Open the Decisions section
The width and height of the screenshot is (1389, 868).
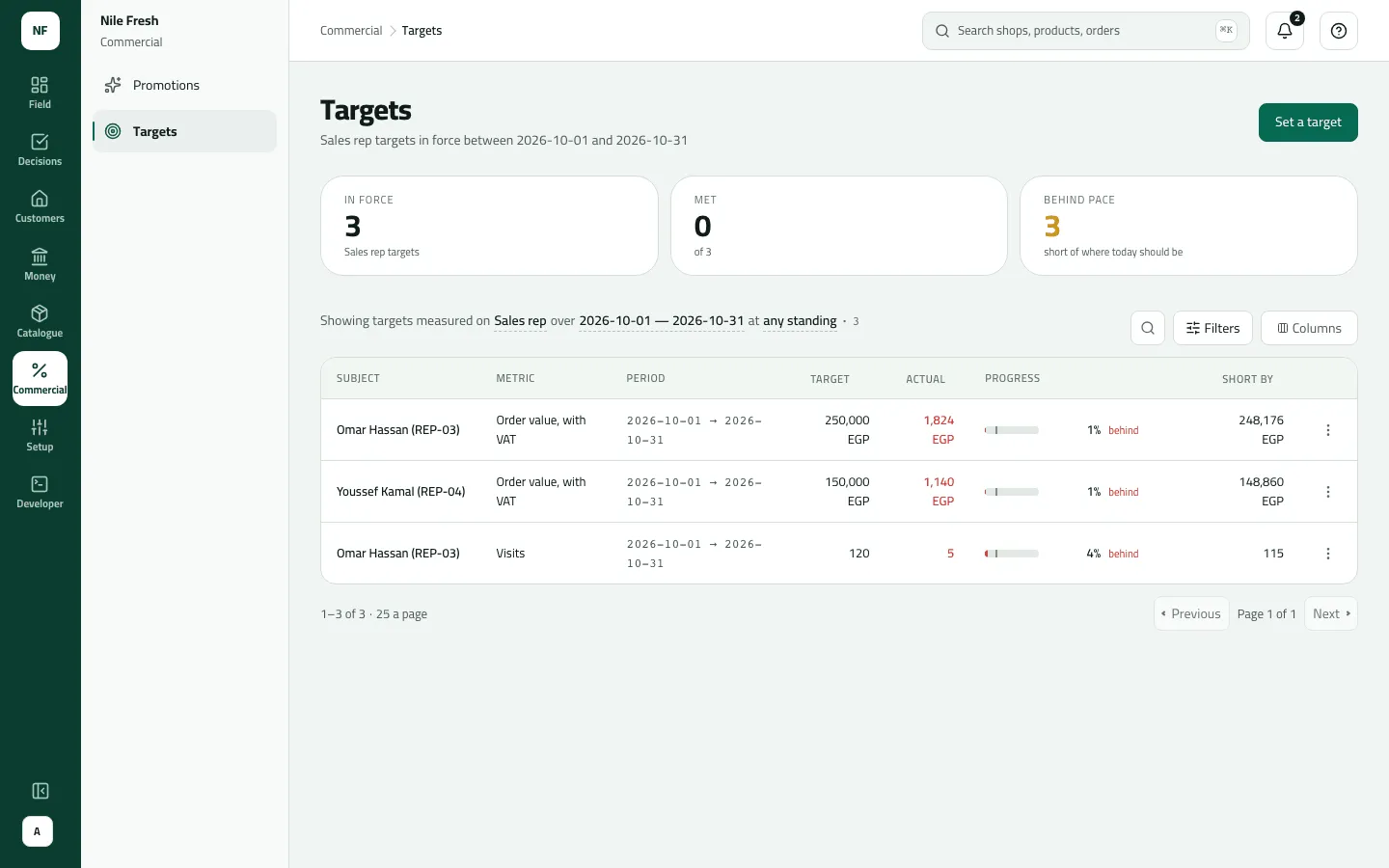pos(40,149)
